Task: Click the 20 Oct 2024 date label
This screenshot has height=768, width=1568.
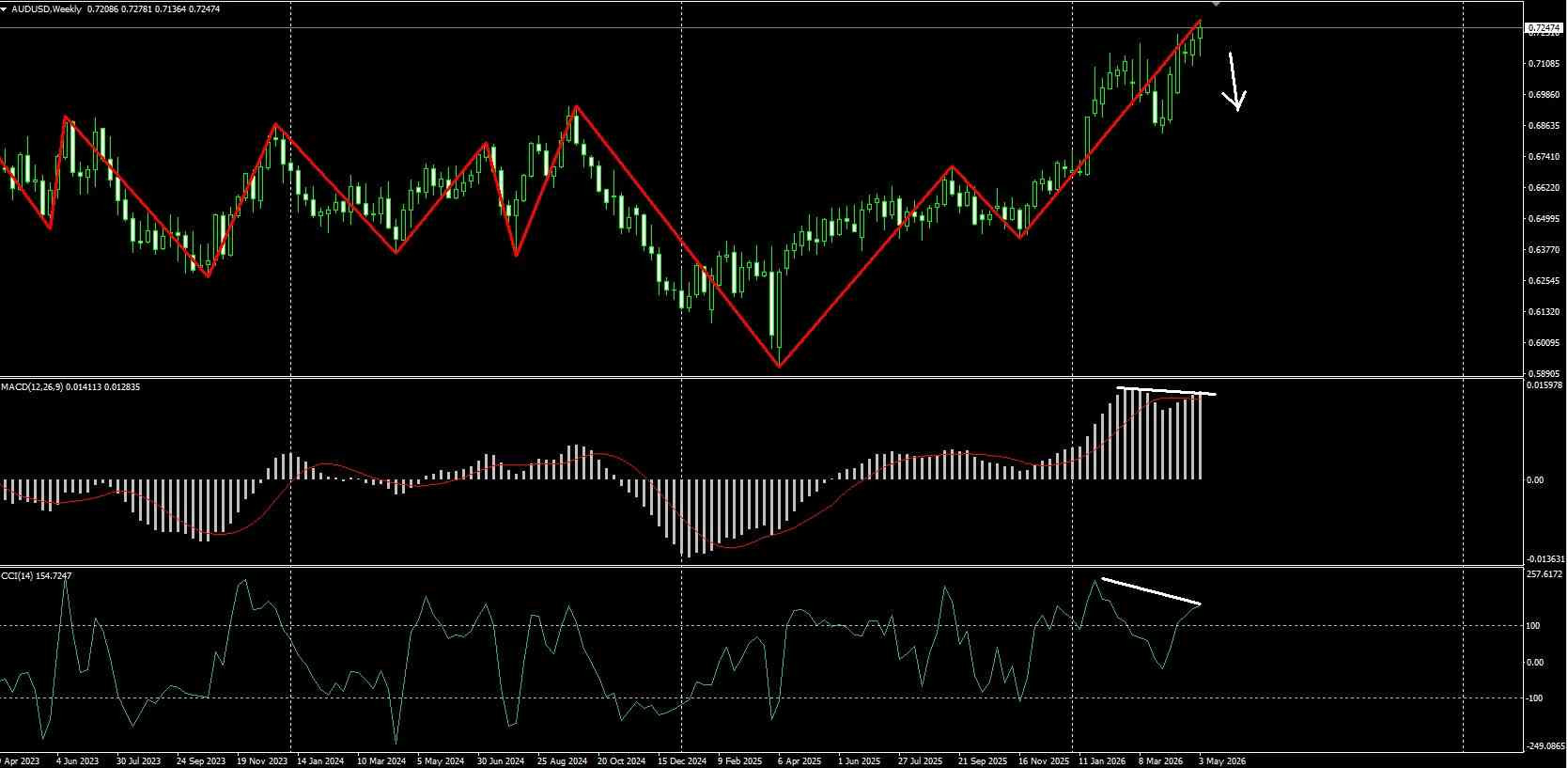Action: (622, 761)
